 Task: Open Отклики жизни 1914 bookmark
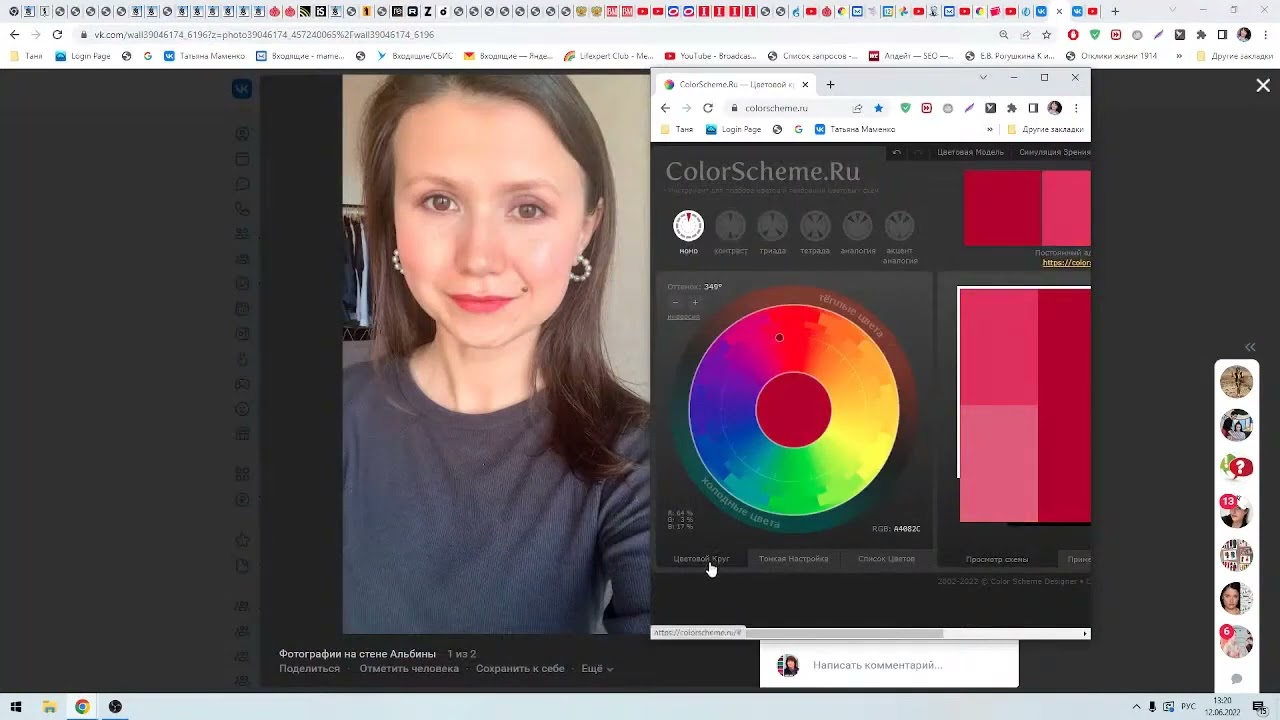(1110, 56)
